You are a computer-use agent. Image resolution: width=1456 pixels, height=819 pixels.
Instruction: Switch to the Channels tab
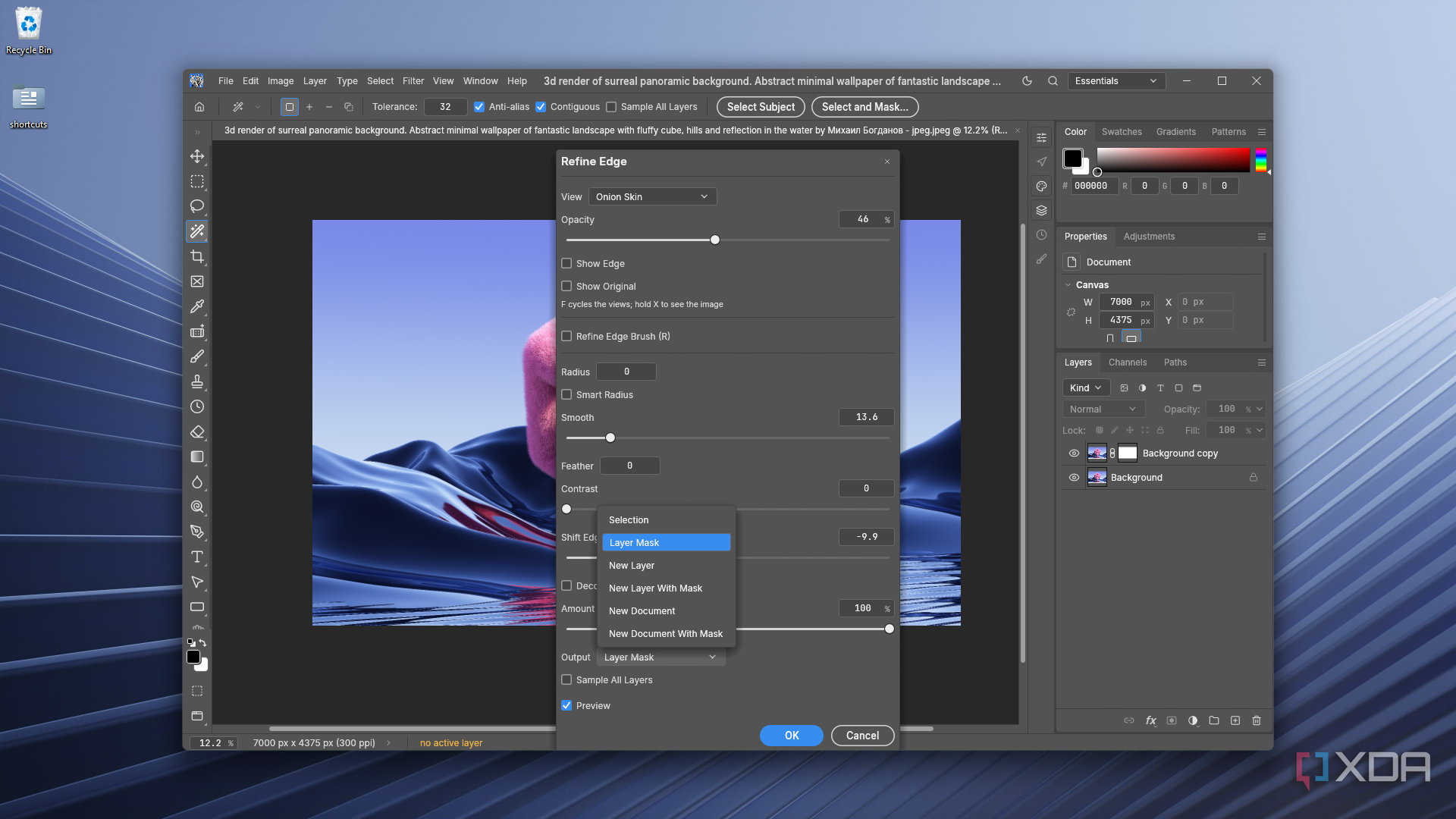point(1127,362)
